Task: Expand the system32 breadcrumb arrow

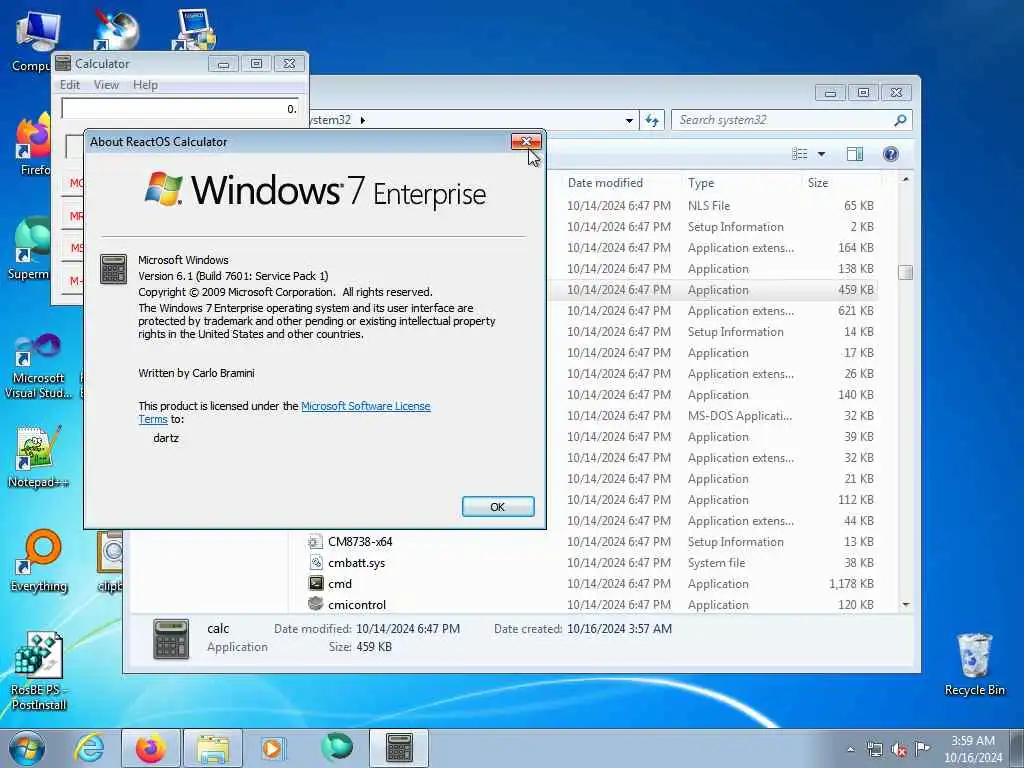Action: point(362,120)
